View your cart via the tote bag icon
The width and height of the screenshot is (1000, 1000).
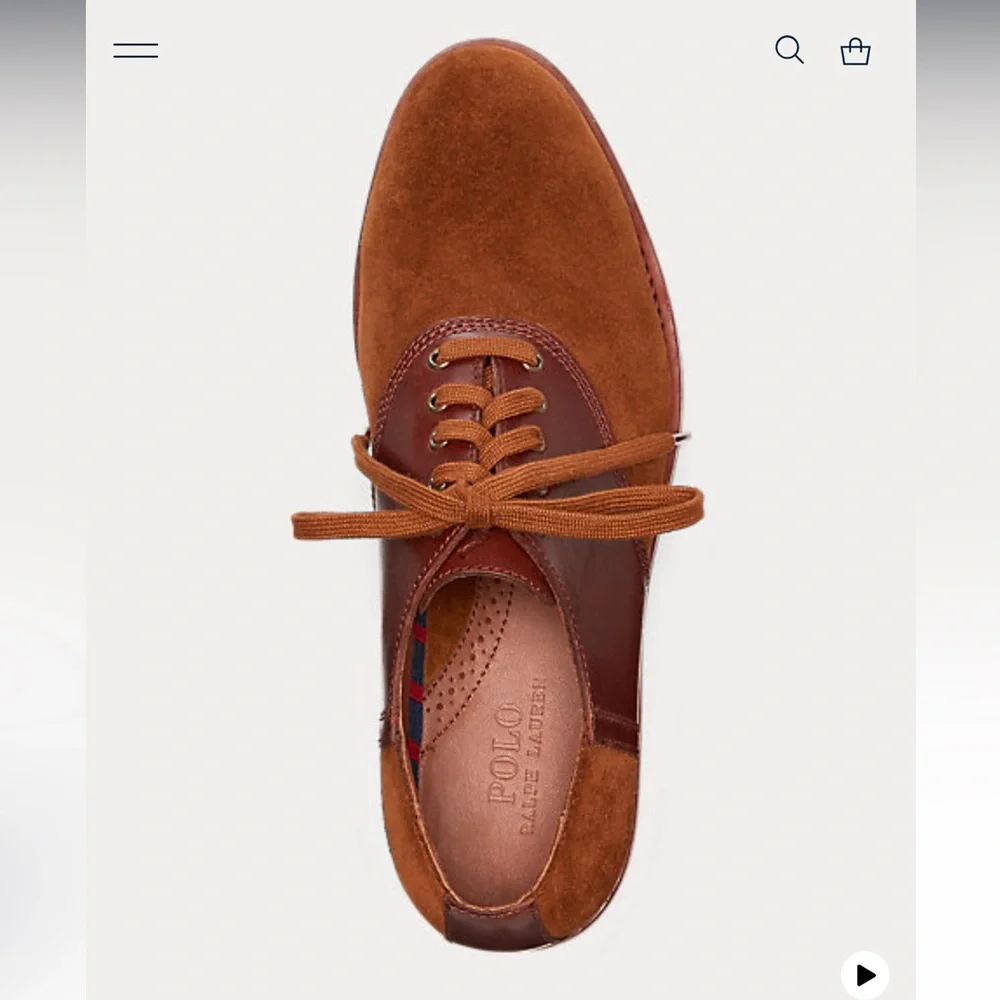pos(857,50)
